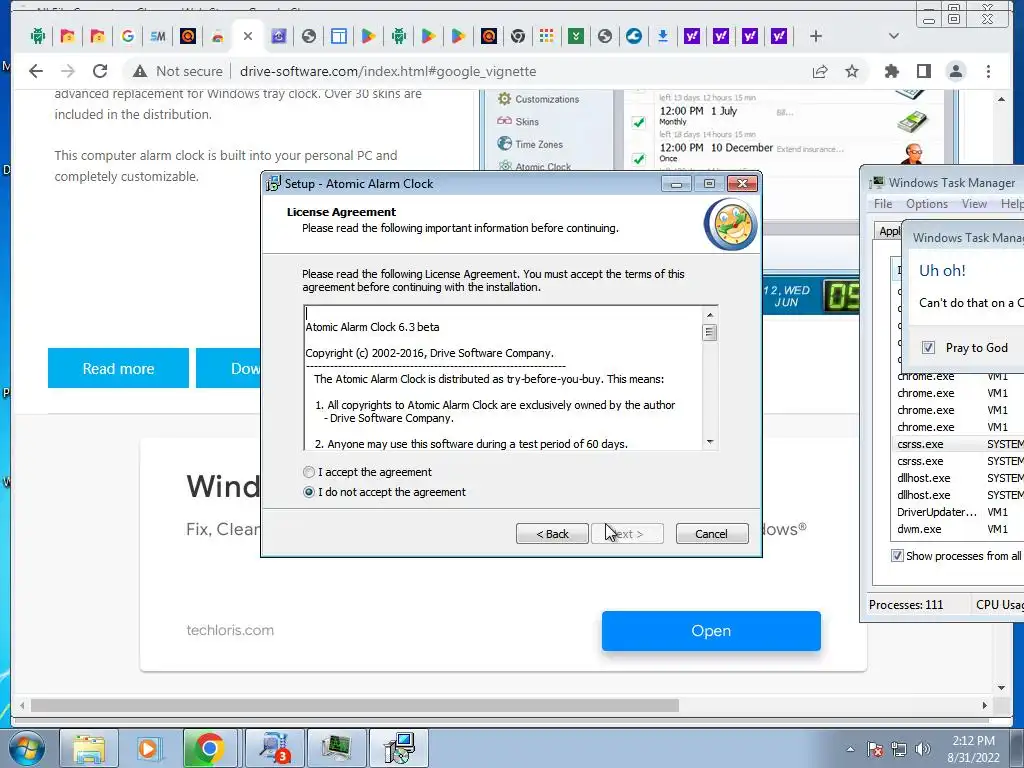Open the volume speaker tray icon
The width and height of the screenshot is (1024, 768).
923,749
